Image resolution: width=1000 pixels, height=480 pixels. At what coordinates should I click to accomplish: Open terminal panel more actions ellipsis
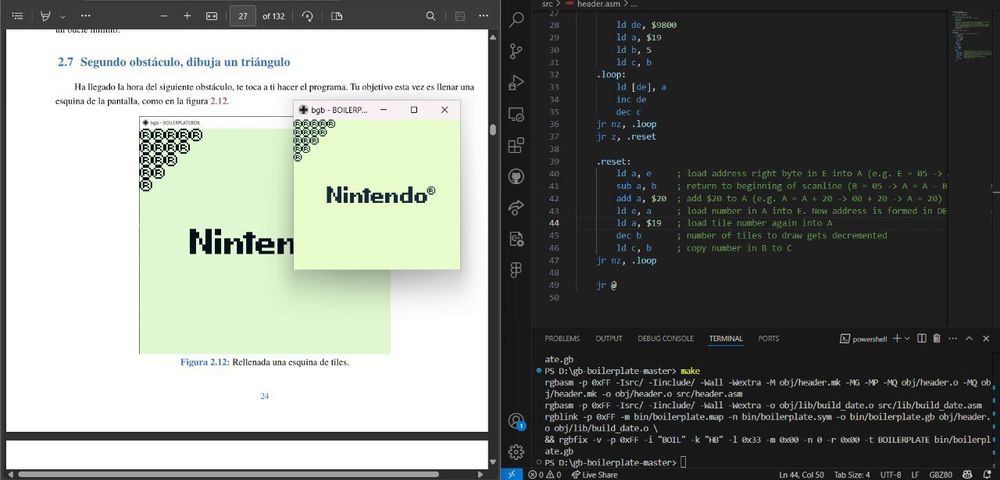click(x=952, y=338)
